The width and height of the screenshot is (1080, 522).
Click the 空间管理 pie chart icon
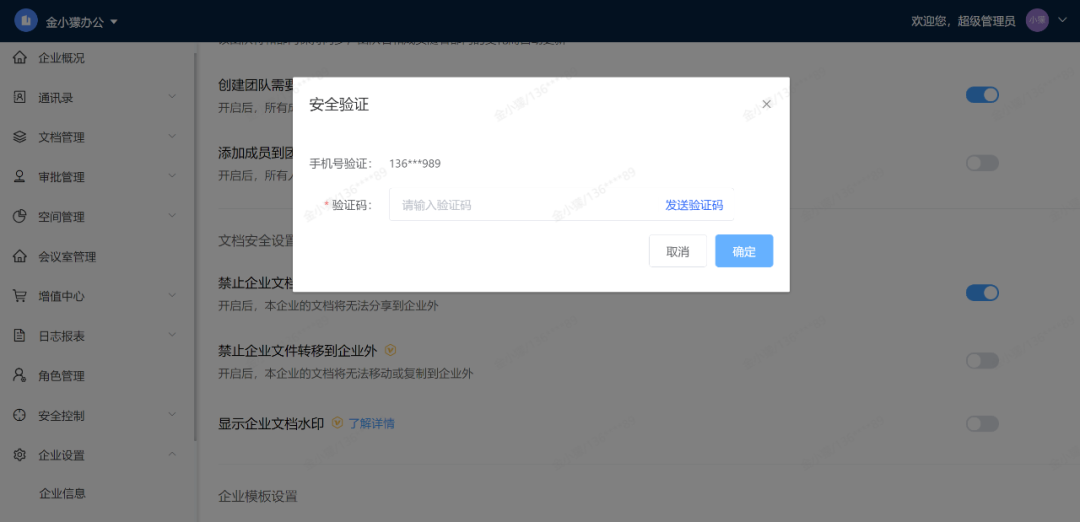pyautogui.click(x=20, y=217)
